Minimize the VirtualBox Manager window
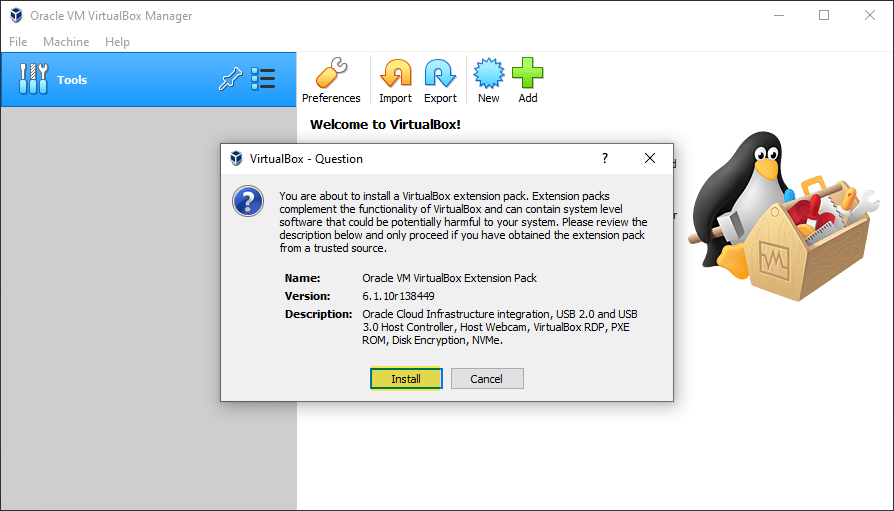Image resolution: width=894 pixels, height=511 pixels. 779,15
